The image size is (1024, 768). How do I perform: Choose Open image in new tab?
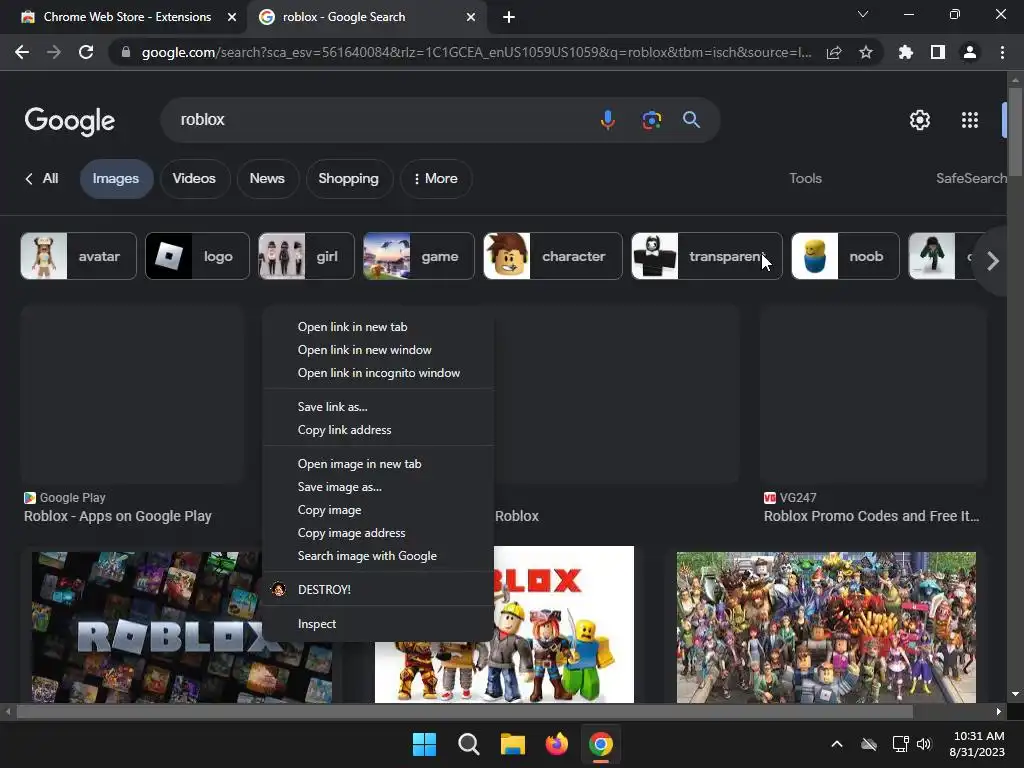pos(377,464)
